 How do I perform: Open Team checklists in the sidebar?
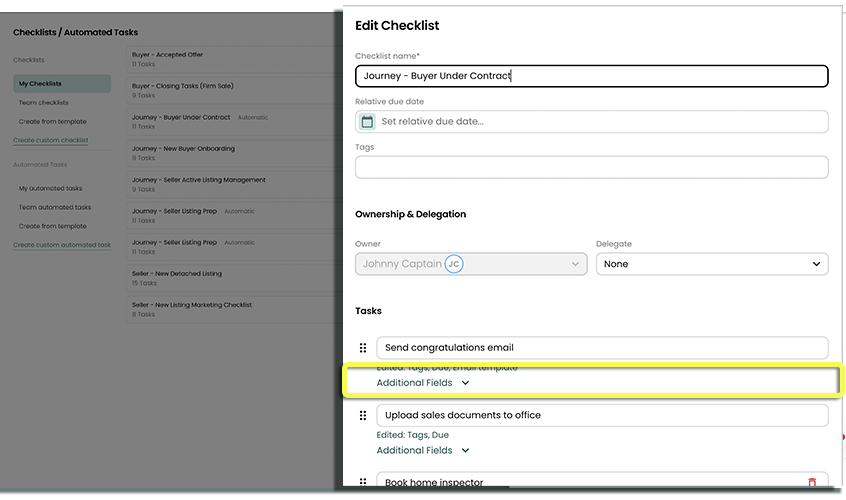tap(44, 103)
